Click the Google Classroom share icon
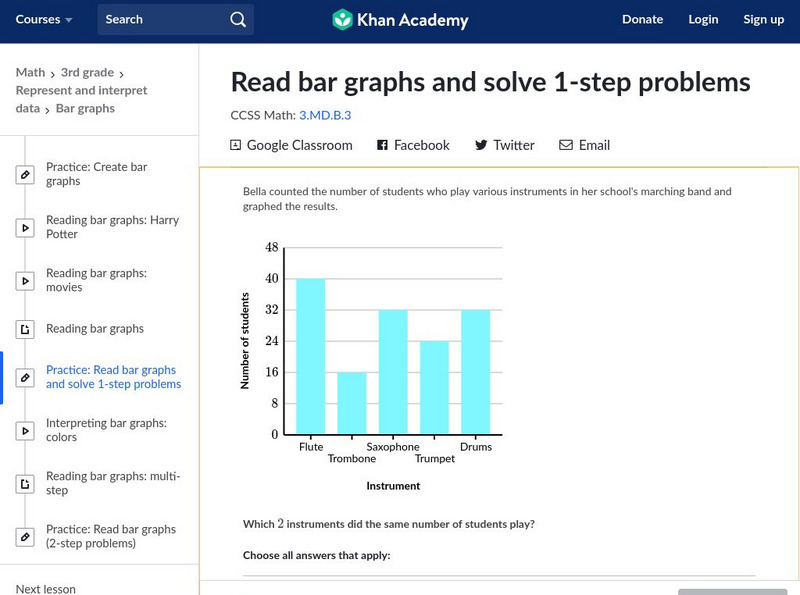 235,145
